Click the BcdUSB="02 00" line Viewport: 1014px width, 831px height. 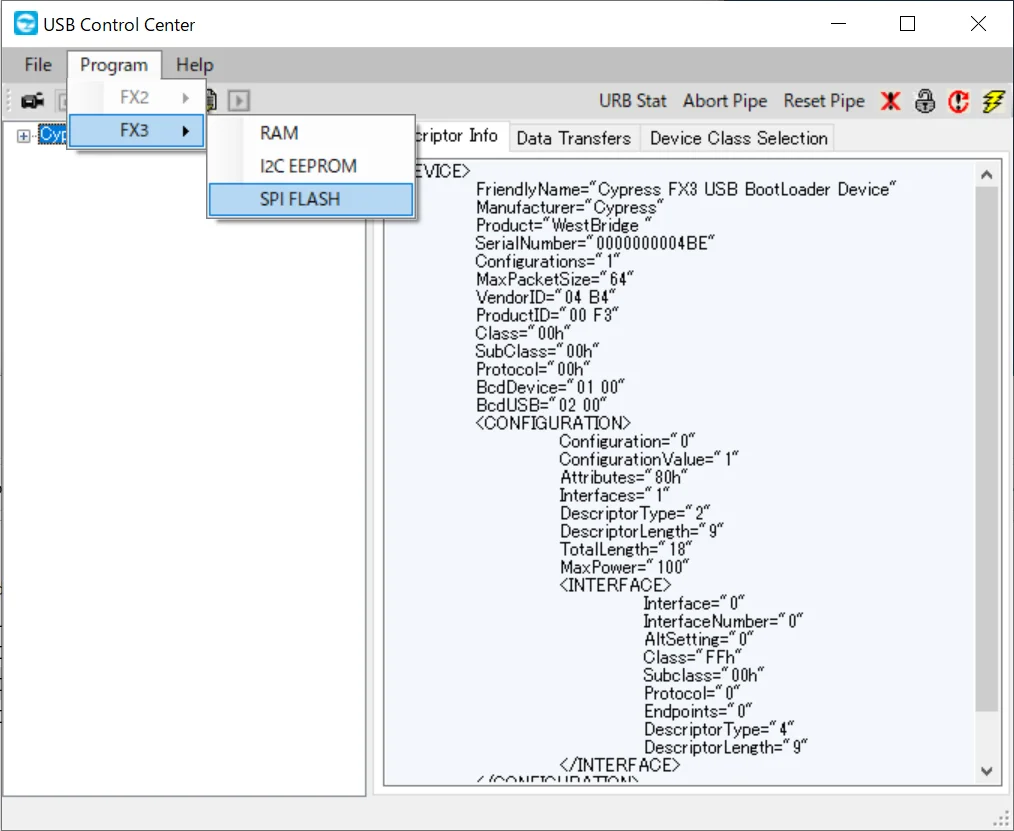(x=541, y=405)
